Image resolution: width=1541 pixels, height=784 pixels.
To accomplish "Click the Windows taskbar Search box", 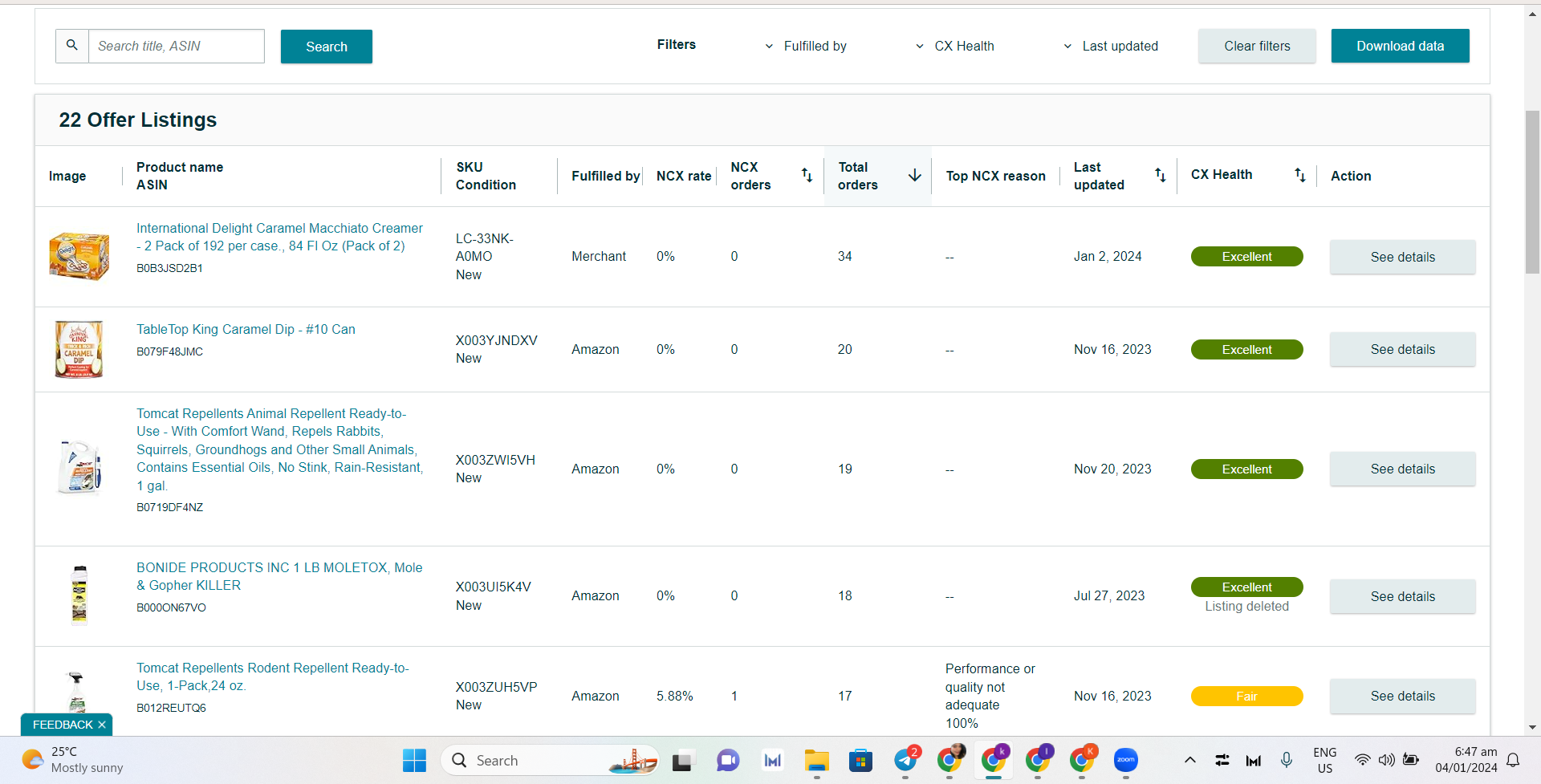I will (x=550, y=760).
